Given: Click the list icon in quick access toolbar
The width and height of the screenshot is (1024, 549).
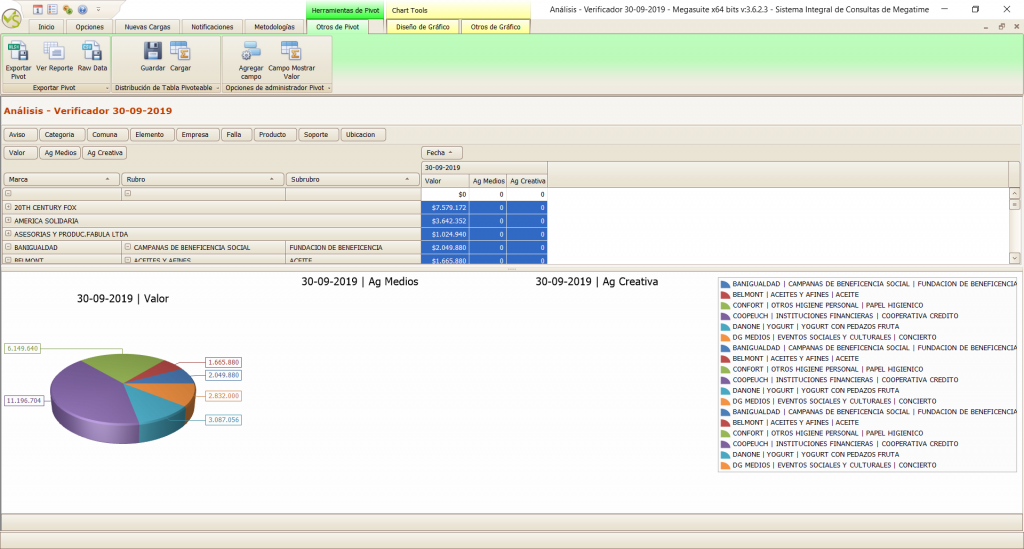Looking at the screenshot, I should pos(52,9).
